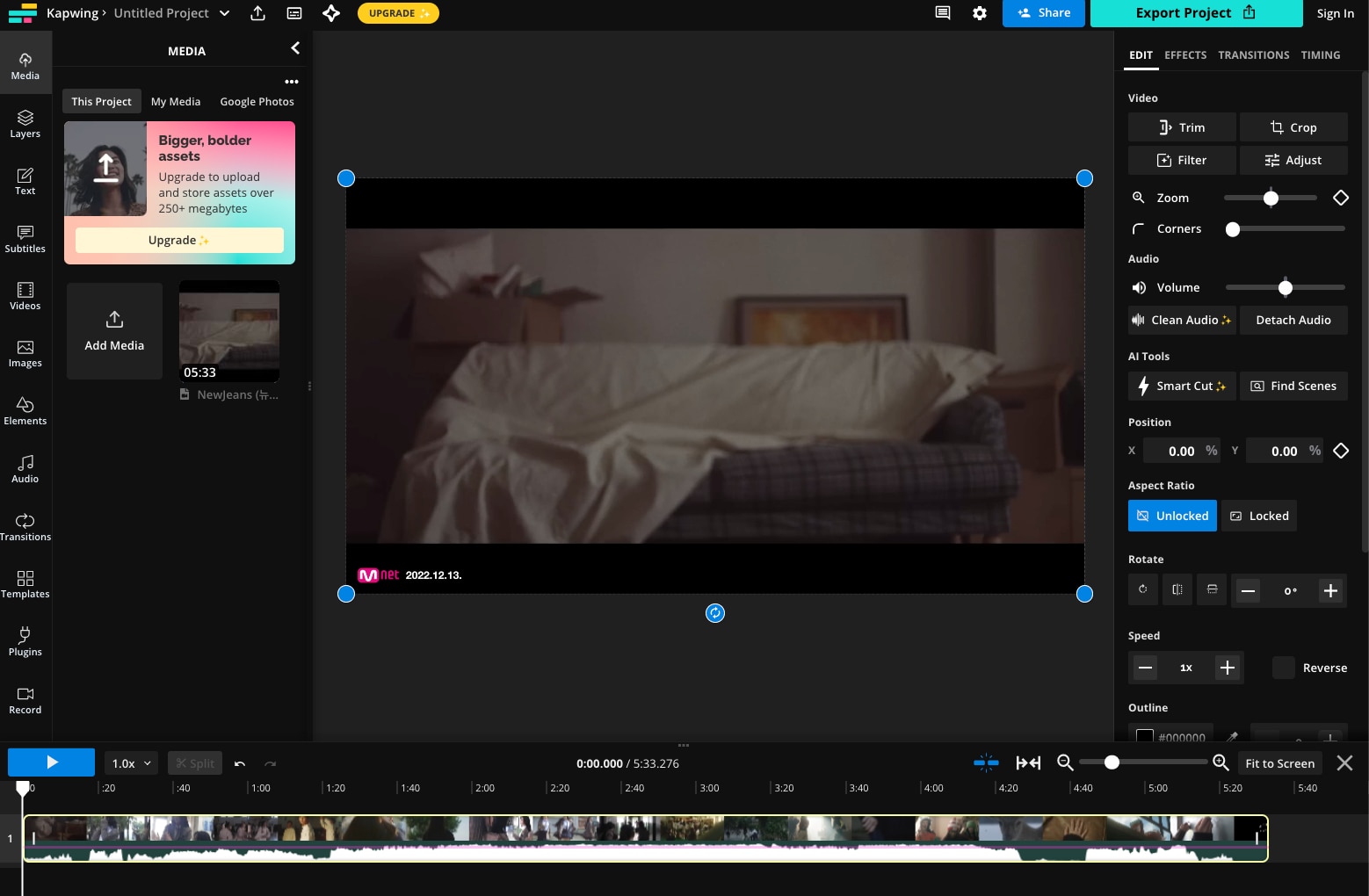Select the NewJeans video thumbnail

(x=229, y=331)
